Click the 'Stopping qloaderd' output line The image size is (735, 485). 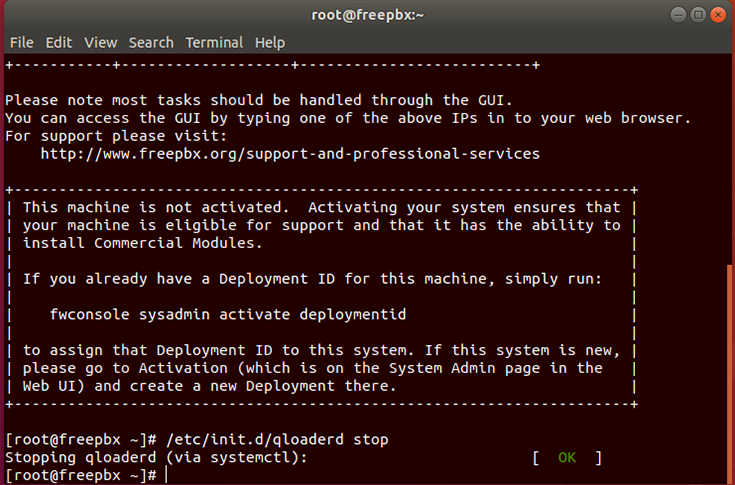click(154, 458)
